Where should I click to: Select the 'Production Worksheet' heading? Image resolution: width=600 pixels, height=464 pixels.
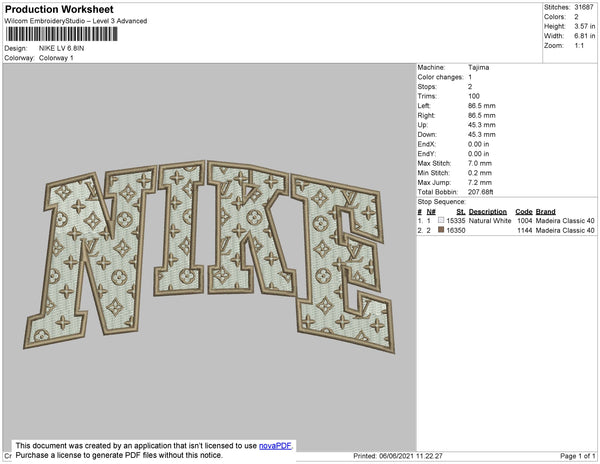click(59, 9)
